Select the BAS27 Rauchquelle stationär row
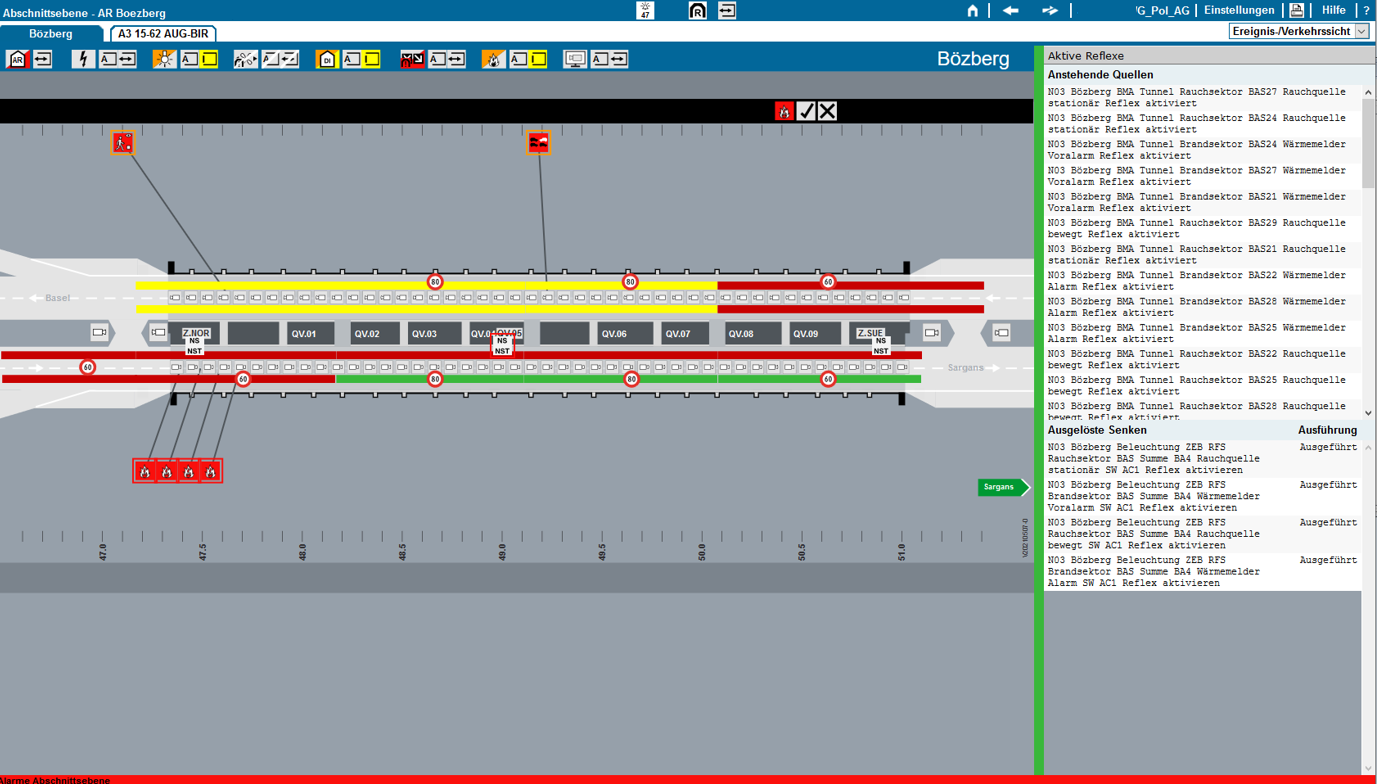This screenshot has width=1377, height=784. [1203, 97]
